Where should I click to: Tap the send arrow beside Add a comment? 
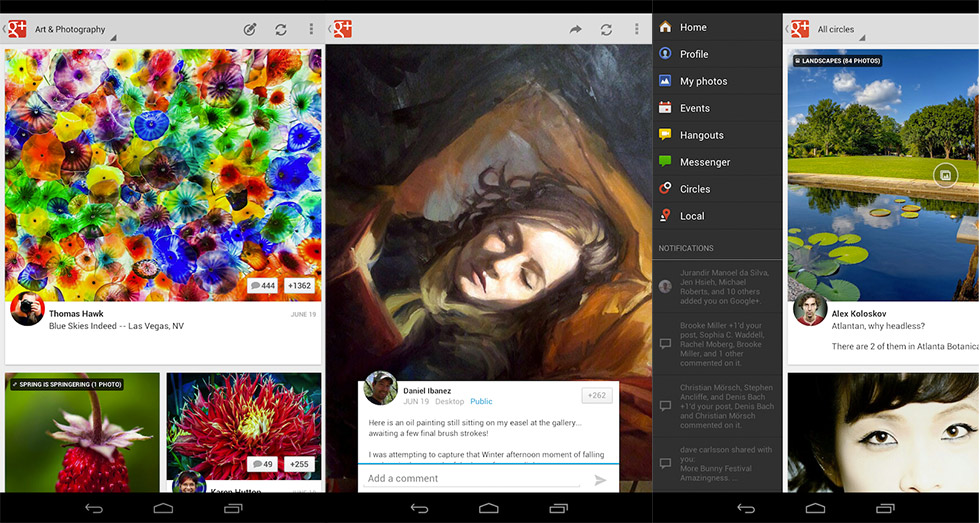point(600,480)
